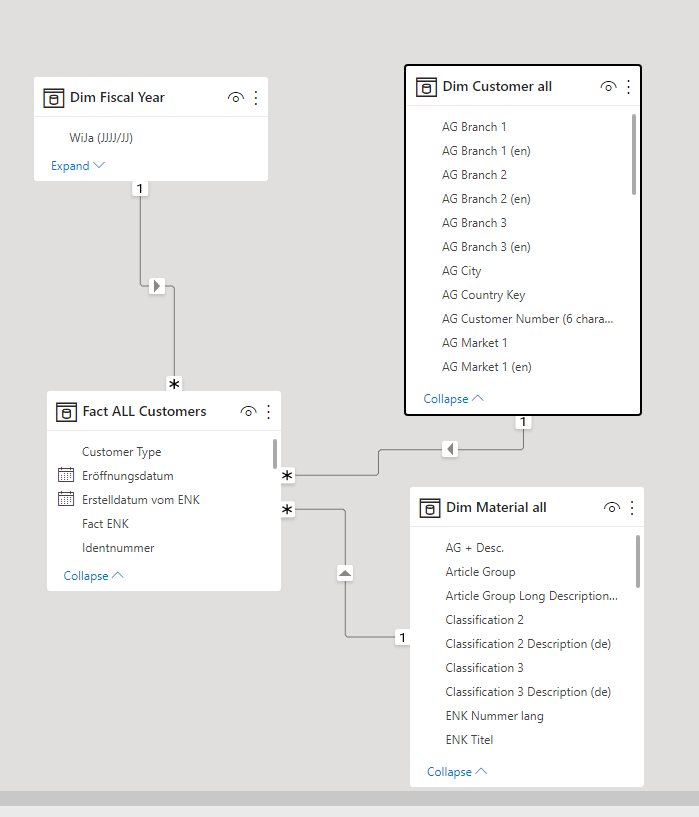Viewport: 699px width, 817px height.
Task: Click the horizontal canvas scrollbar at bottom
Action: tap(350, 798)
